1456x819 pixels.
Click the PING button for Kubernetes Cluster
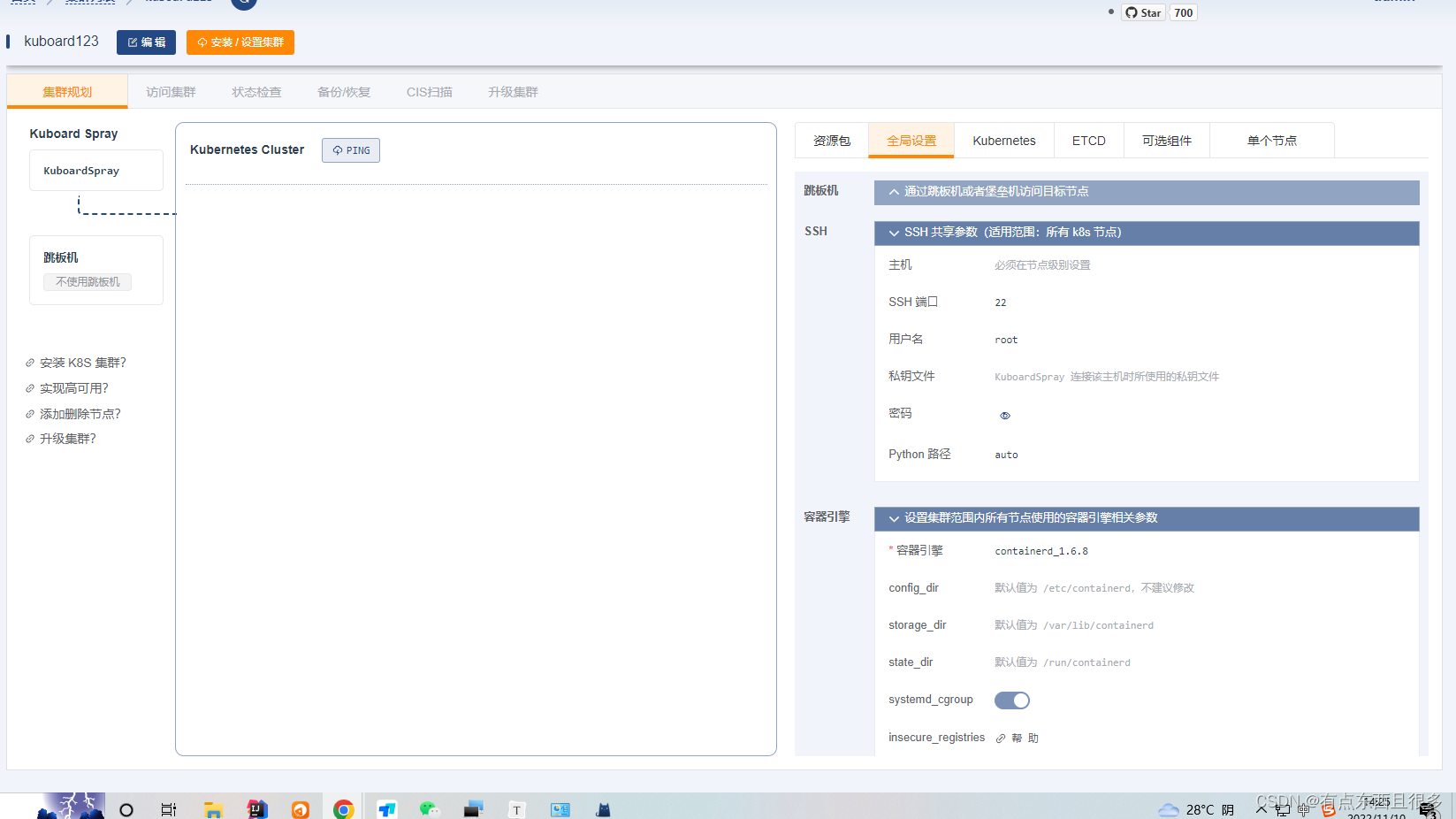point(351,150)
